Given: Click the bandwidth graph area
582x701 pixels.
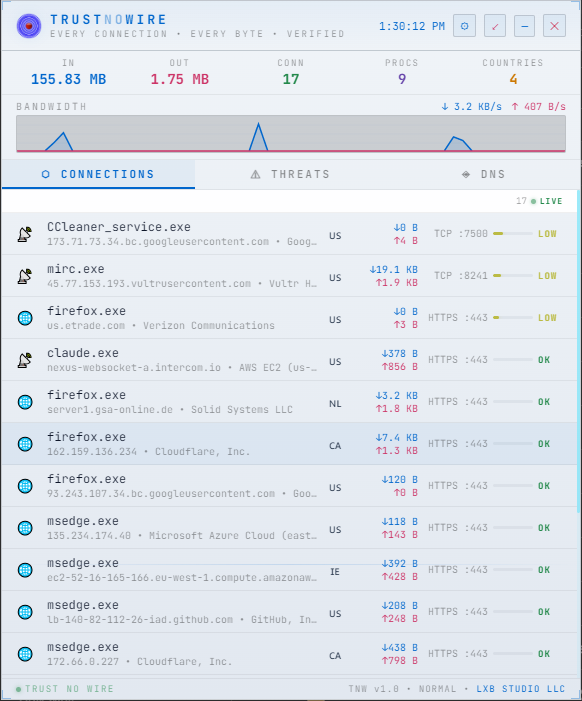Looking at the screenshot, I should tap(291, 134).
